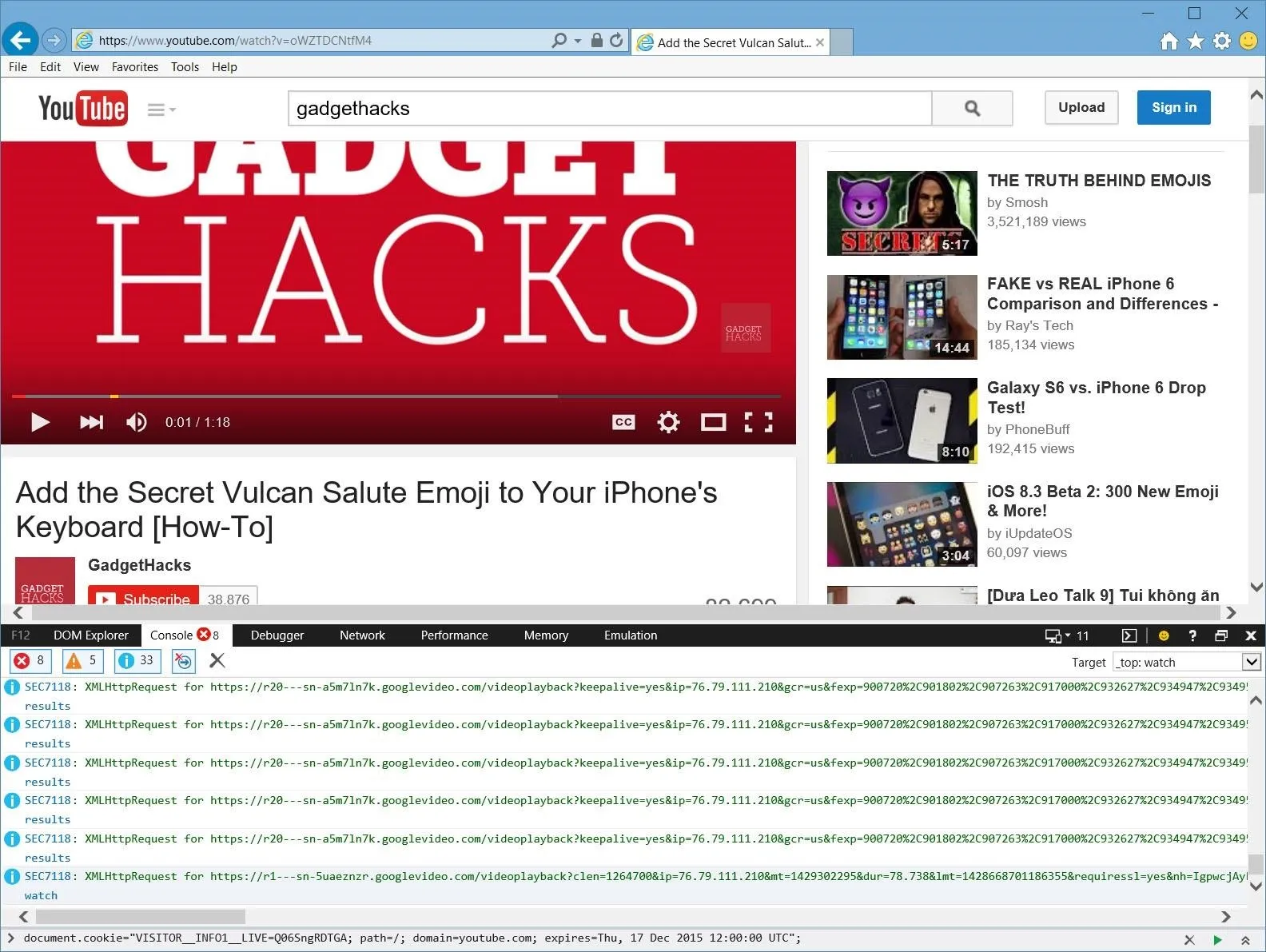Open Galaxy S6 vs. iPhone 6 Drop Test link
The height and width of the screenshot is (952, 1266).
click(x=1096, y=397)
